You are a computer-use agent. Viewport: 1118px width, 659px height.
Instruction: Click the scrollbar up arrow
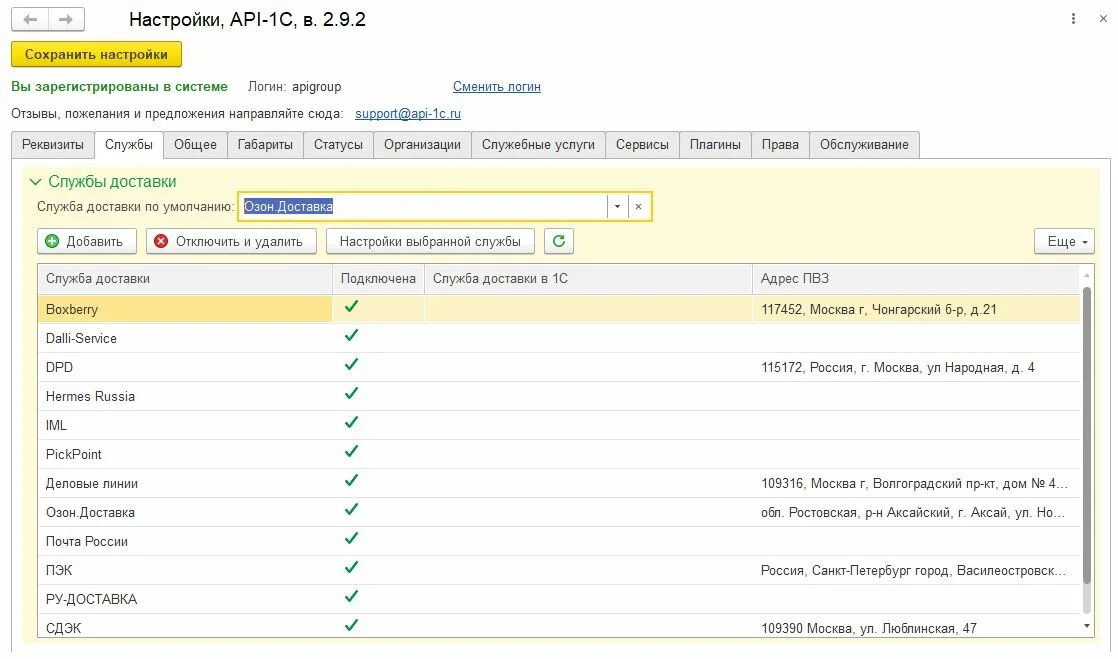(1087, 275)
